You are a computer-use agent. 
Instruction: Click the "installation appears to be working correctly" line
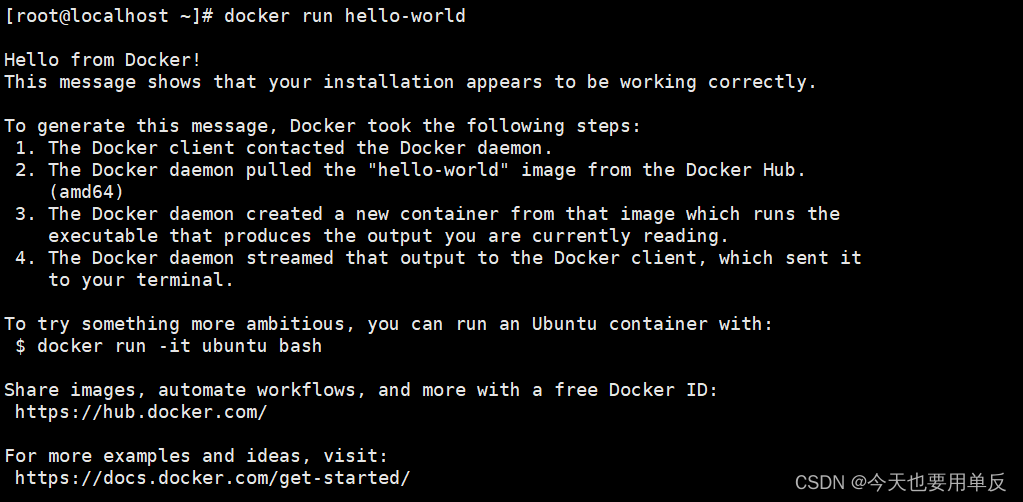coord(410,82)
